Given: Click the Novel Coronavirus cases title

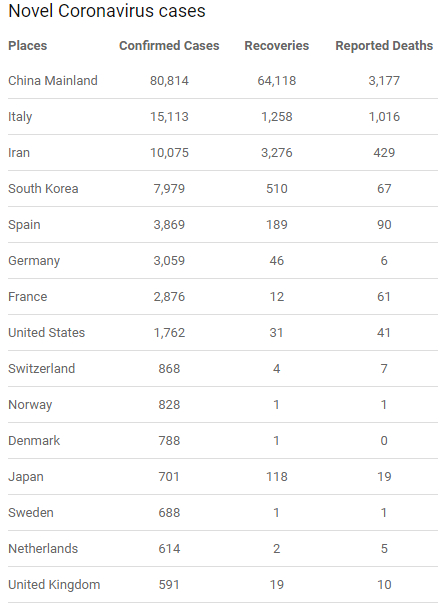Looking at the screenshot, I should click(107, 11).
